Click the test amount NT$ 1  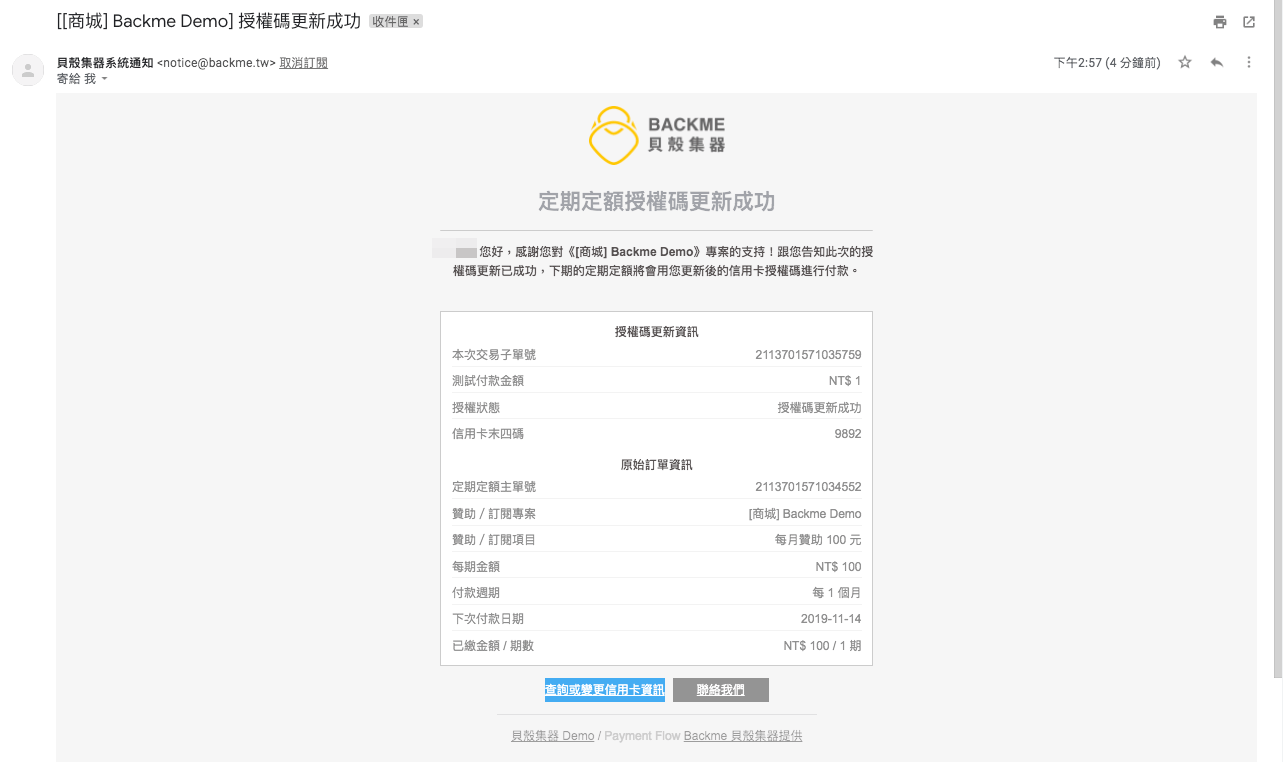click(x=845, y=381)
